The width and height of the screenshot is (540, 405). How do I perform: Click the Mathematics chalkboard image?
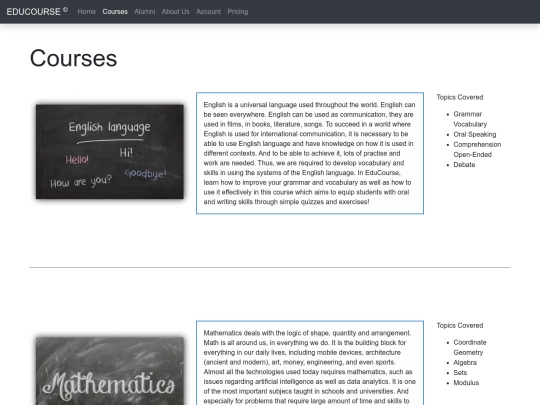110,371
